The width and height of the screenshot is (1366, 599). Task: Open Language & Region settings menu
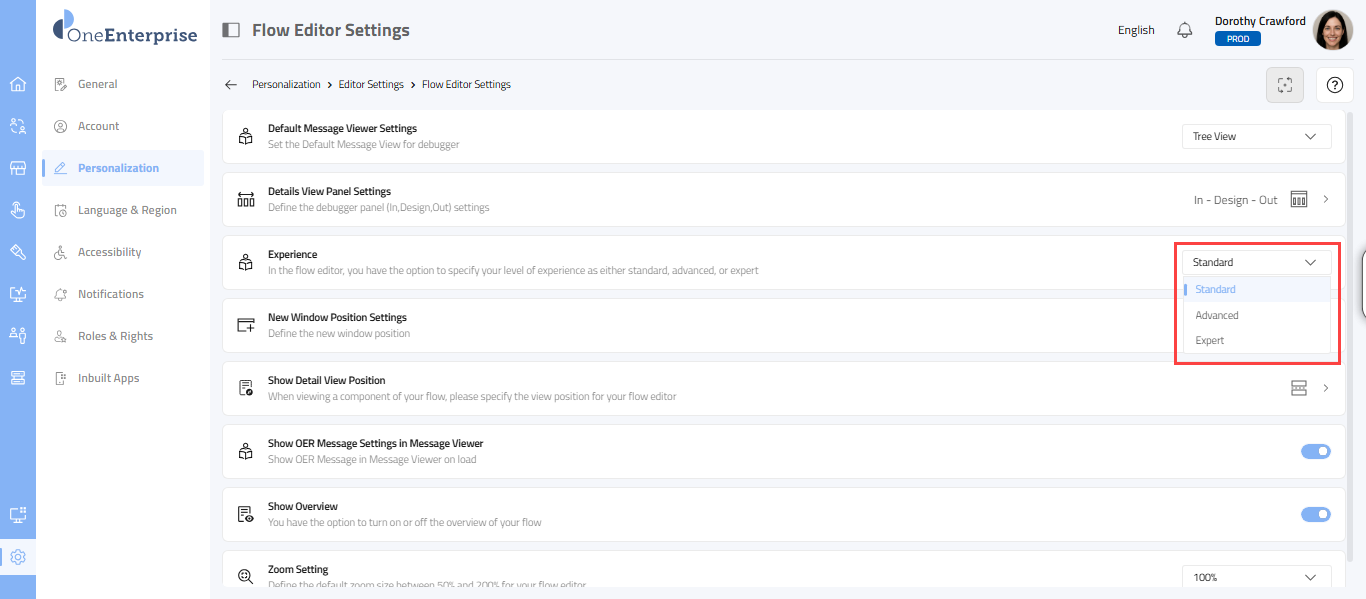pyautogui.click(x=127, y=210)
